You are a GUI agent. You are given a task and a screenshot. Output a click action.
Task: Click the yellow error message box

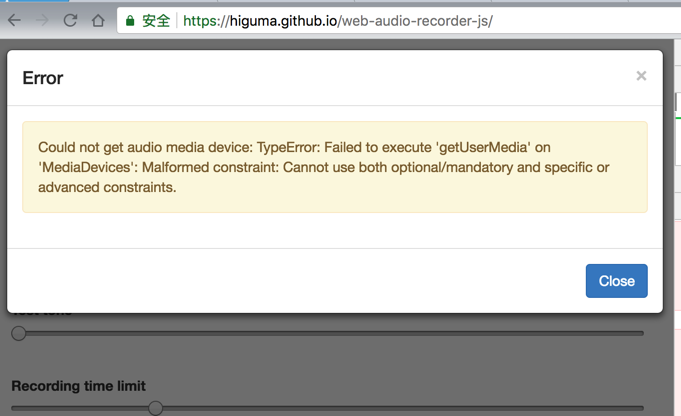pos(334,167)
